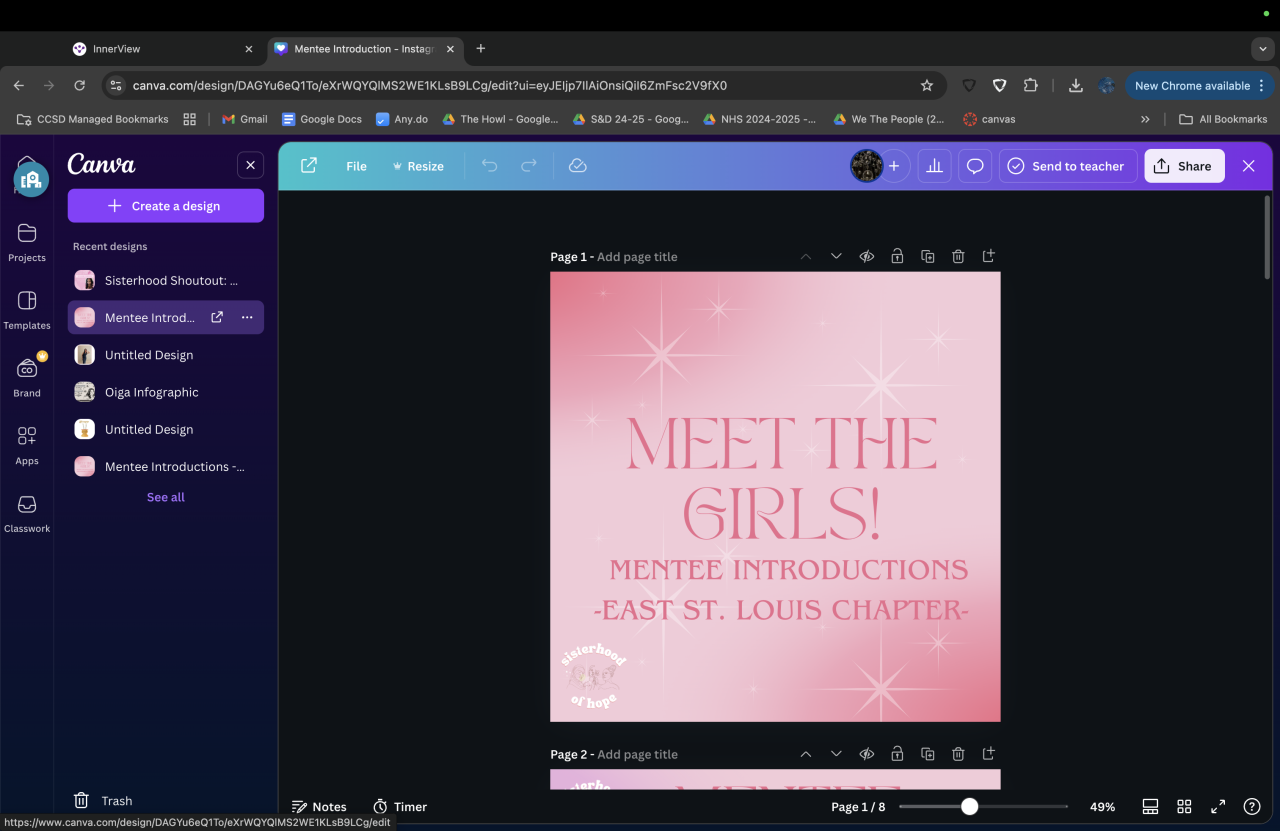The height and width of the screenshot is (831, 1280).
Task: Duplicate Page 1 using the duplicate icon
Action: coord(928,257)
